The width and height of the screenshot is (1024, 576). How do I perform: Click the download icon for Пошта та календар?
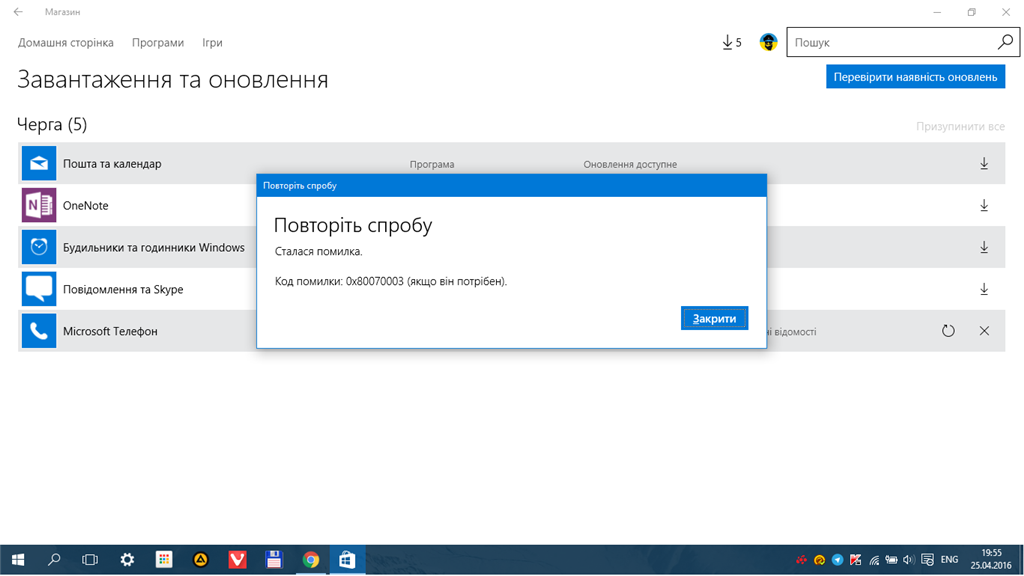tap(984, 164)
